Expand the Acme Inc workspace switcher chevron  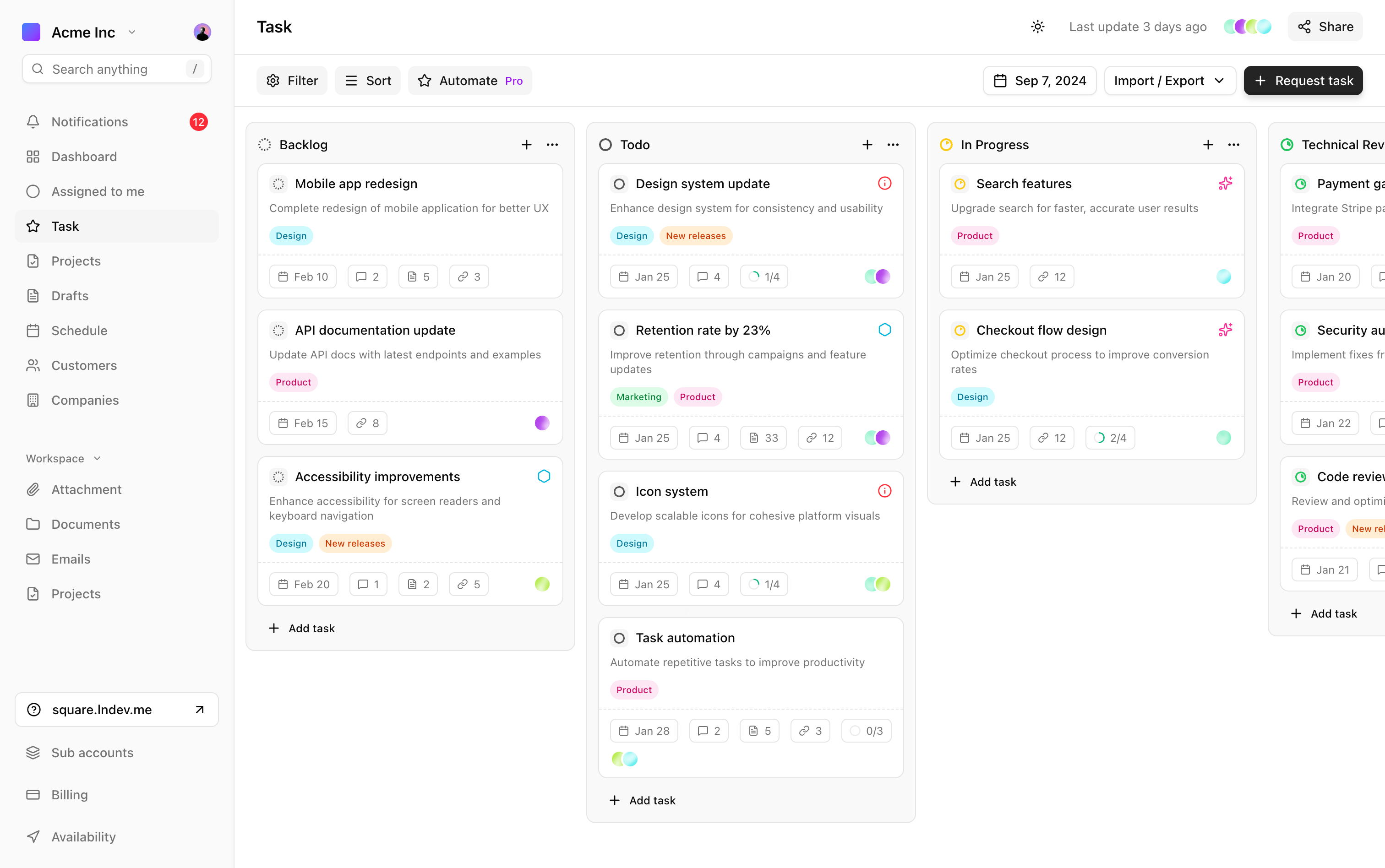click(x=132, y=32)
